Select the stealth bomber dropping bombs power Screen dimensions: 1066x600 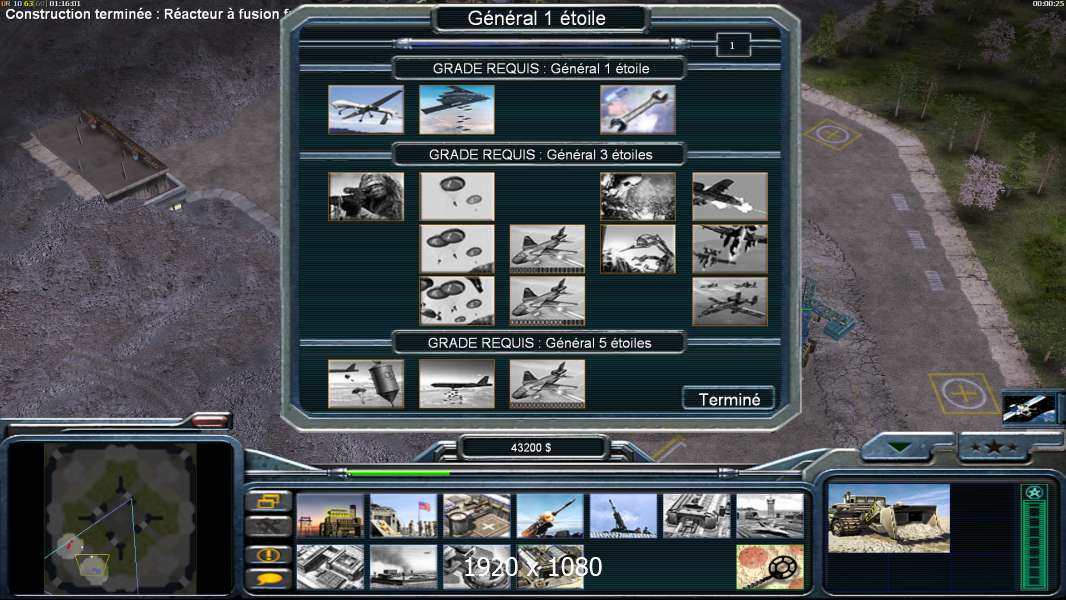pos(457,109)
